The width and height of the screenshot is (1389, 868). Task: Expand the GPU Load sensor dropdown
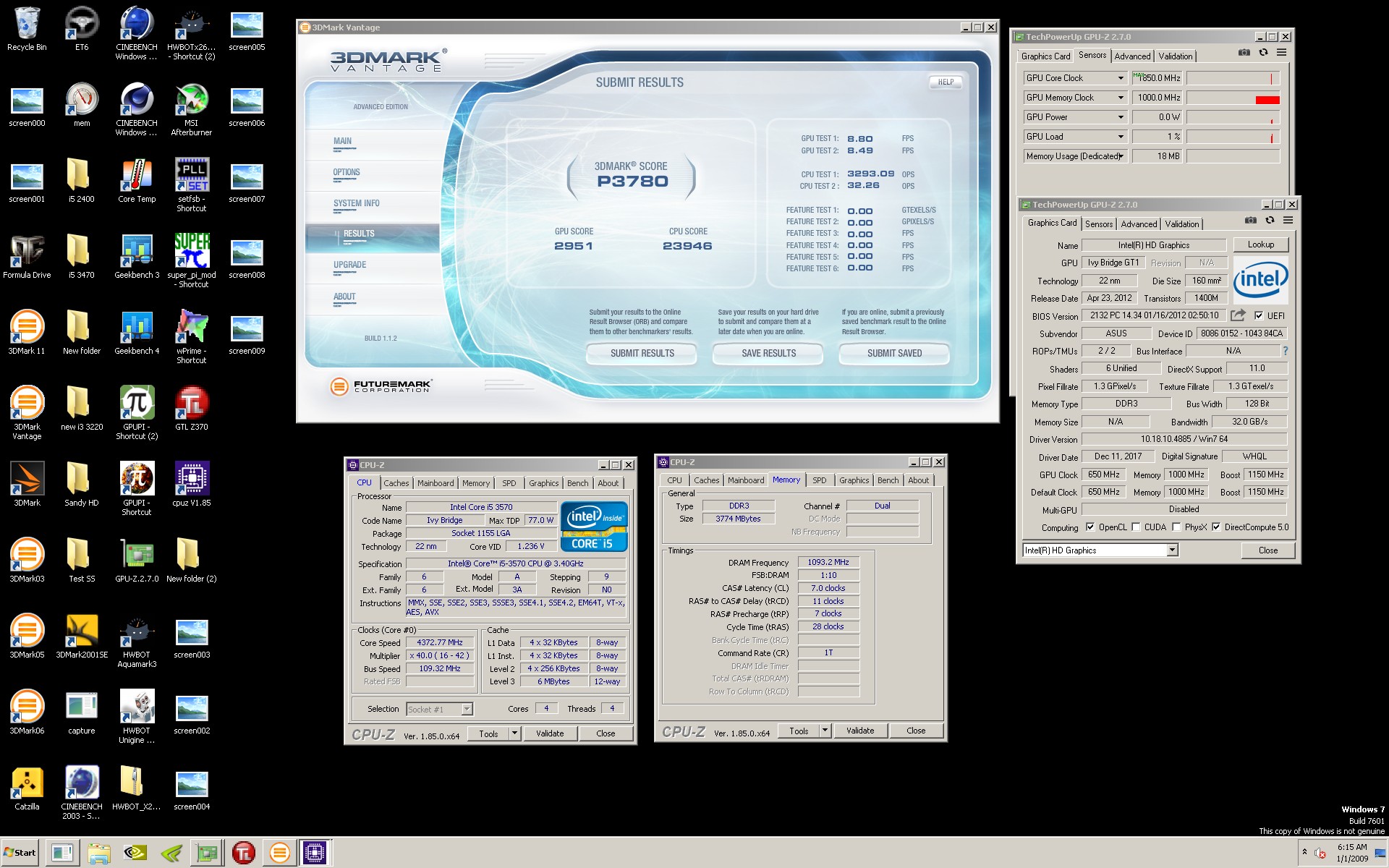tap(1121, 137)
